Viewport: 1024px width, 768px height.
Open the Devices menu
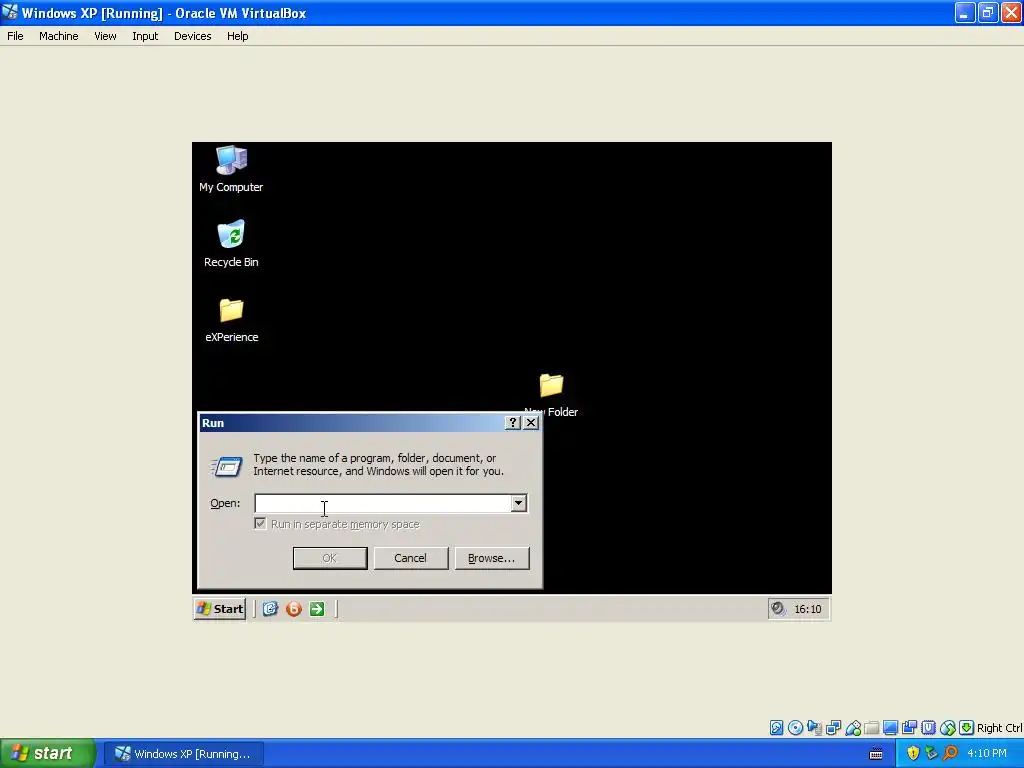[x=193, y=36]
